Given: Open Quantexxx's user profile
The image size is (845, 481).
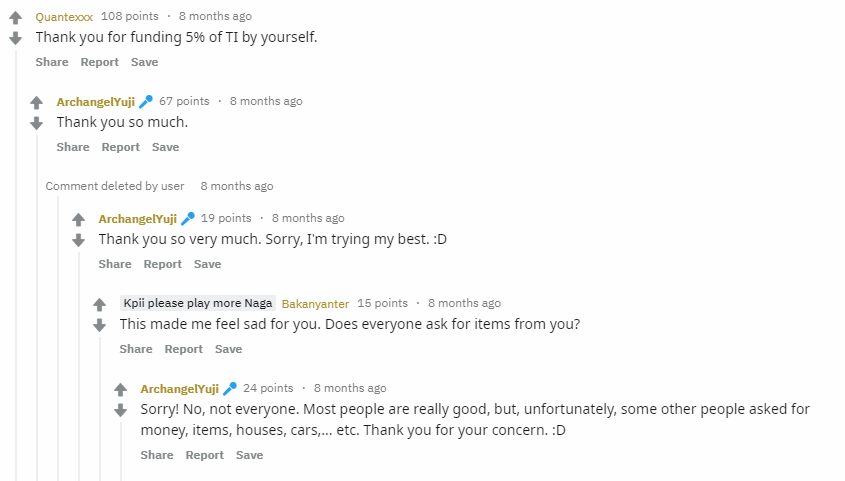Looking at the screenshot, I should tap(64, 17).
